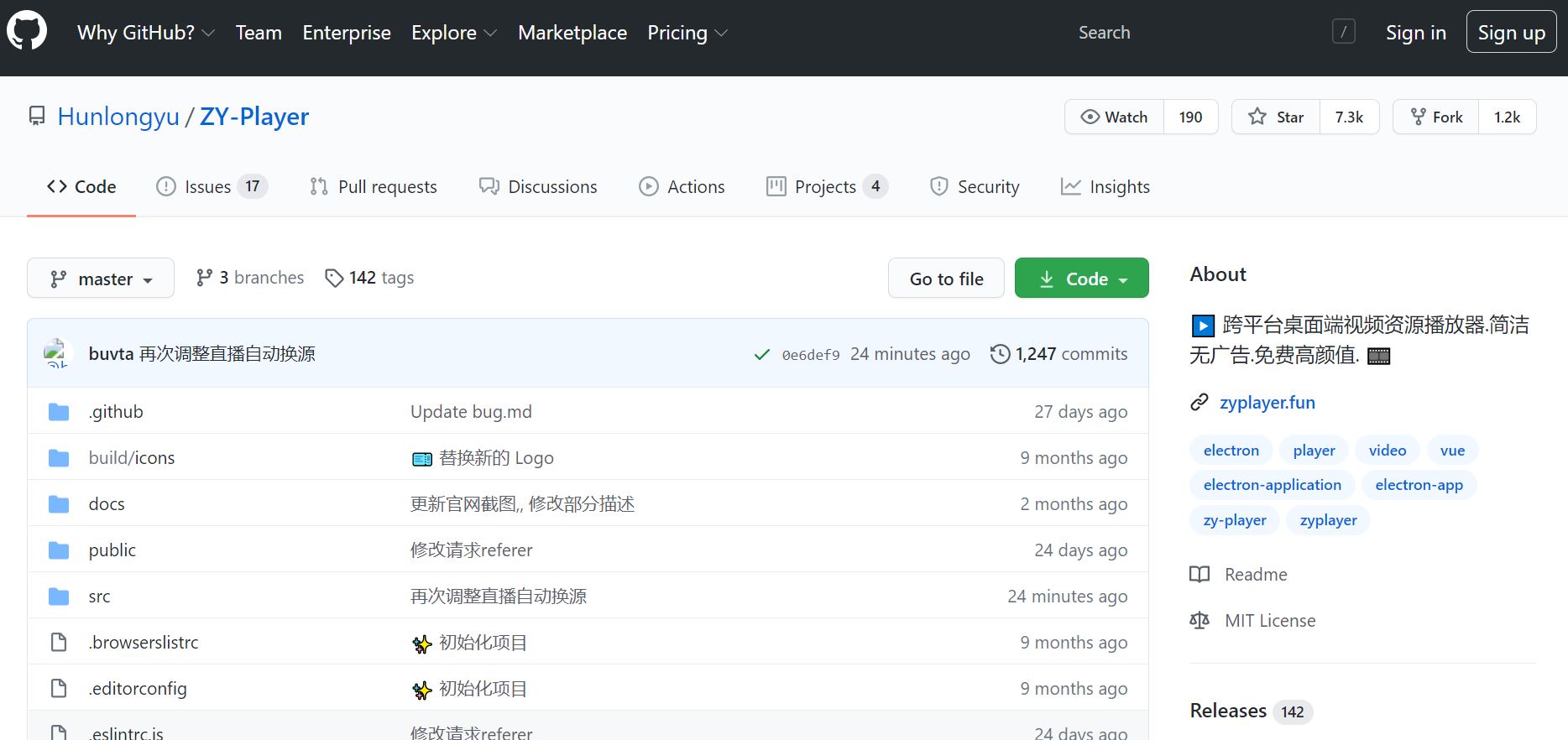Expand the Explore menu
Image resolution: width=1568 pixels, height=740 pixels.
[454, 33]
